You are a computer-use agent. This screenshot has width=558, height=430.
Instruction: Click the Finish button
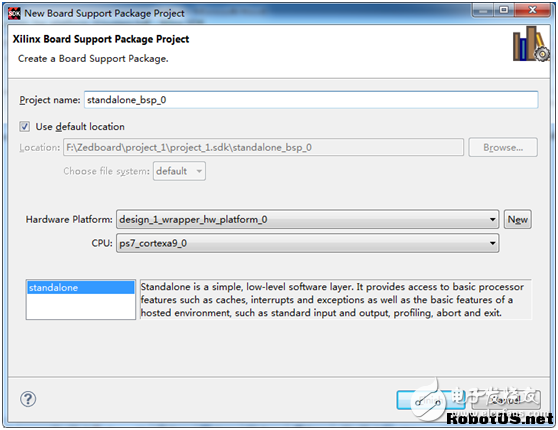point(431,400)
